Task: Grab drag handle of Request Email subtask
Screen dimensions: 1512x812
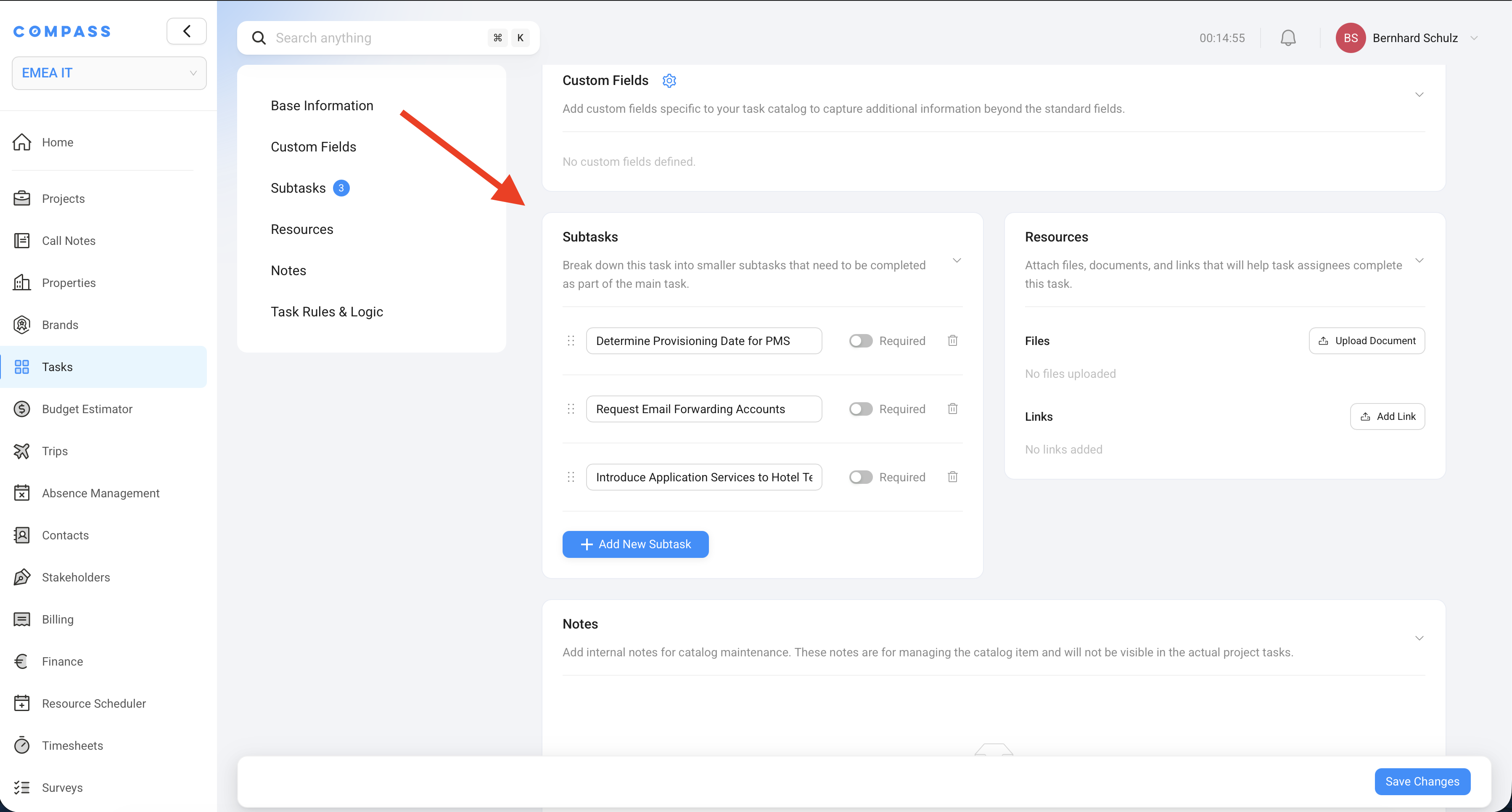Action: pyautogui.click(x=571, y=409)
